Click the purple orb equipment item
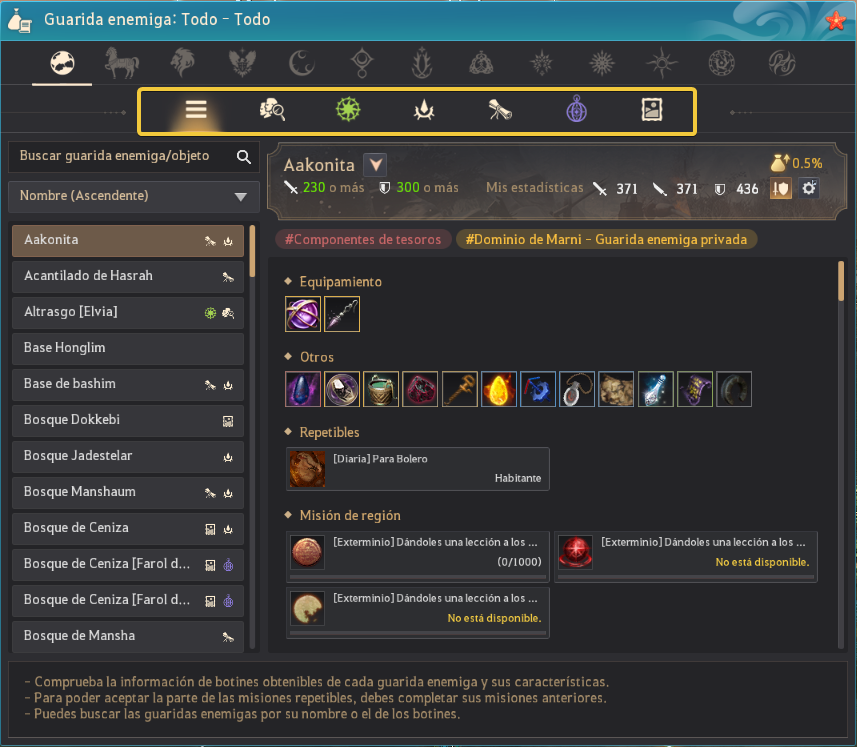The width and height of the screenshot is (857, 747). click(303, 314)
